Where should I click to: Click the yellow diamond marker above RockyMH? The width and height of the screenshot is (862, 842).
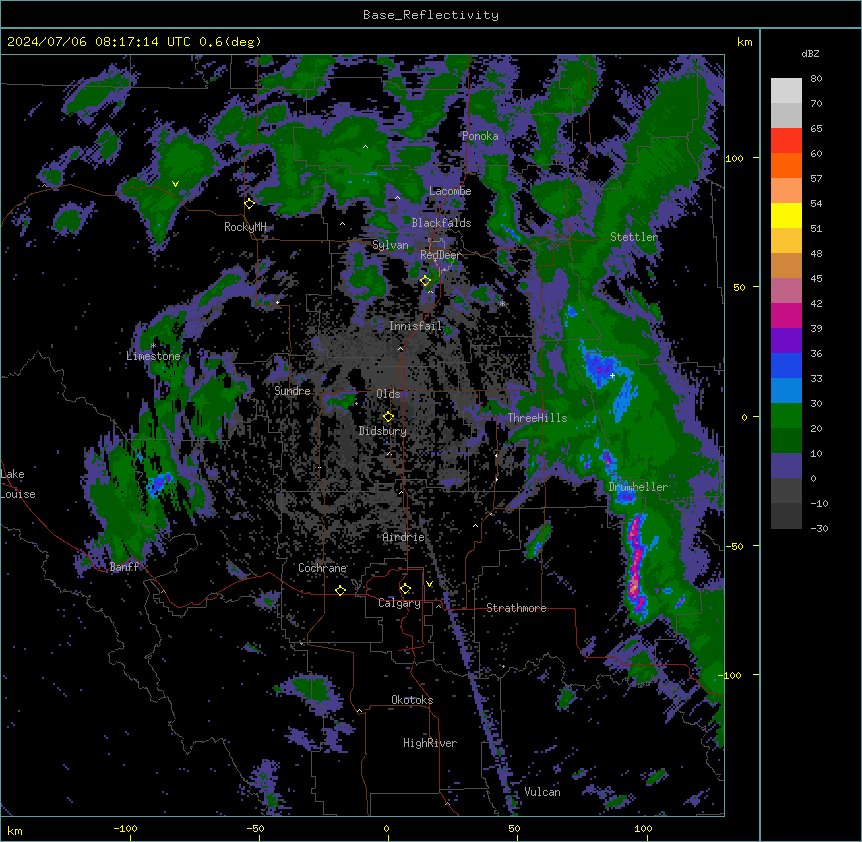click(x=249, y=203)
